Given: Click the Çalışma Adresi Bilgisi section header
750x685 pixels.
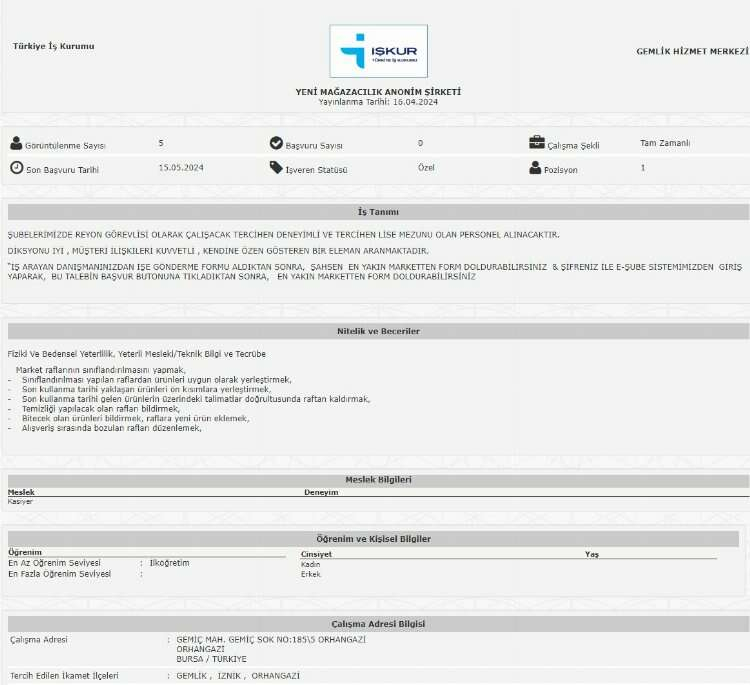Looking at the screenshot, I should 378,624.
